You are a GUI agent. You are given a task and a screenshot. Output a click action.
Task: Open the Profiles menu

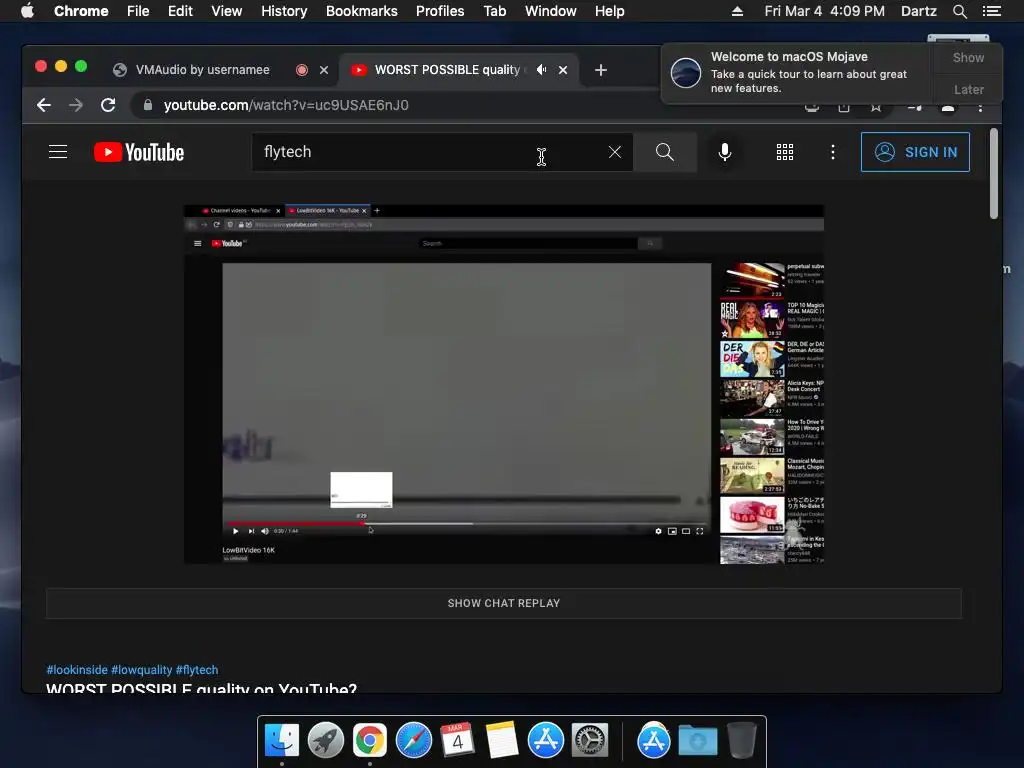click(x=440, y=11)
